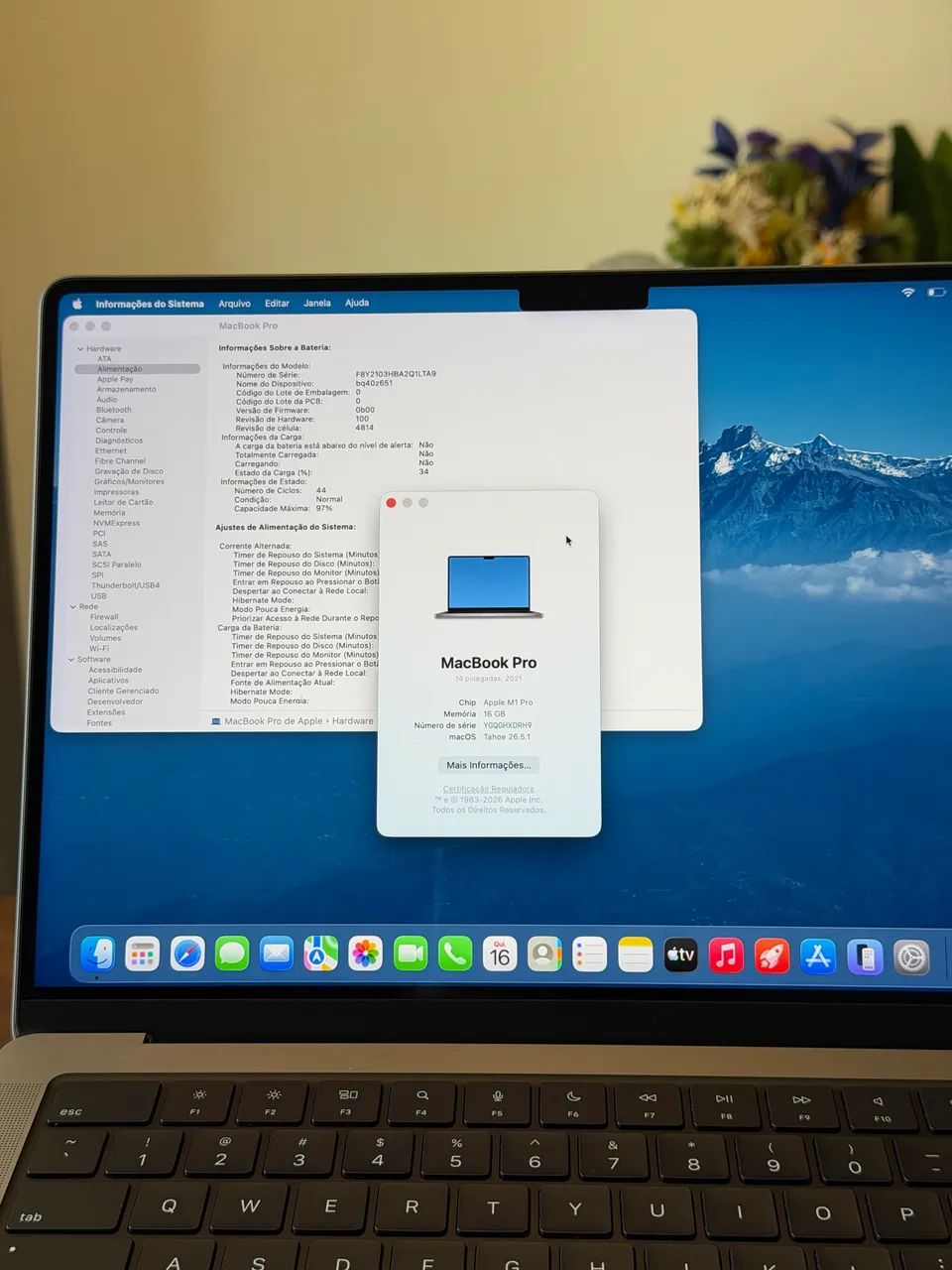
Task: Close the About MacBook Pro window
Action: 391,503
